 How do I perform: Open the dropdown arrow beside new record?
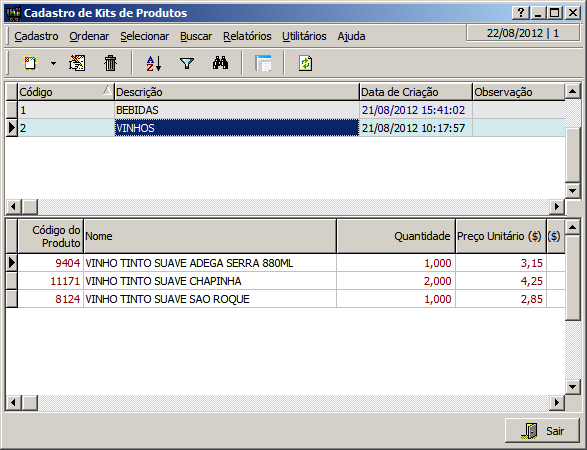pos(54,63)
